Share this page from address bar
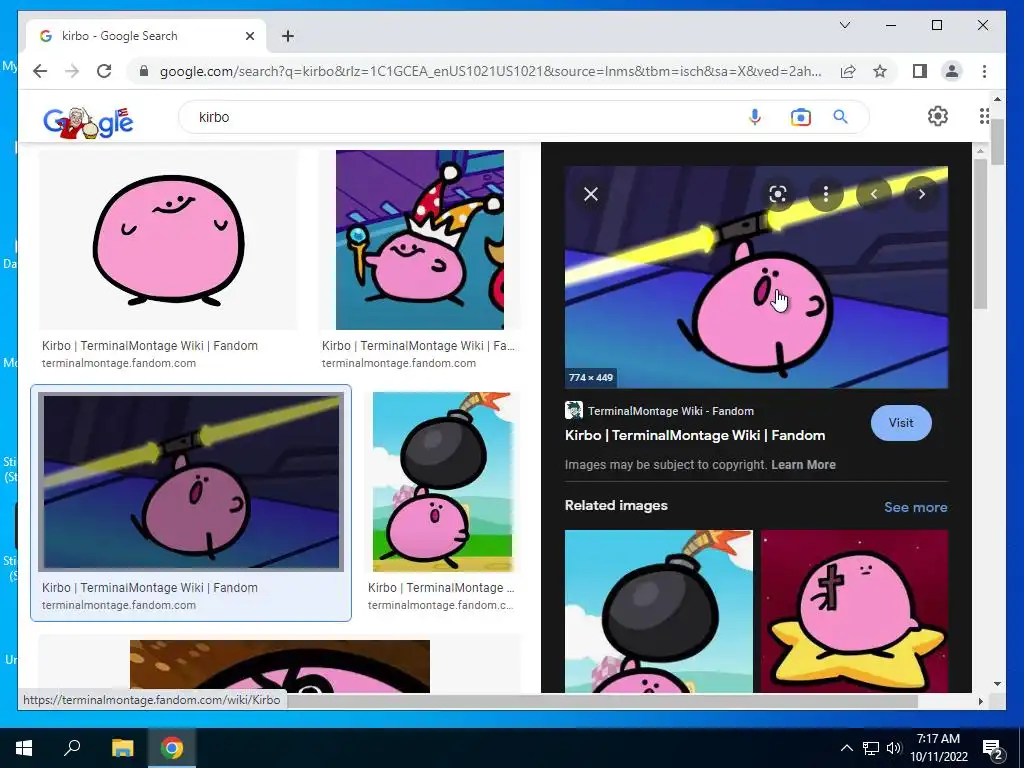Viewport: 1024px width, 768px height. click(x=848, y=71)
